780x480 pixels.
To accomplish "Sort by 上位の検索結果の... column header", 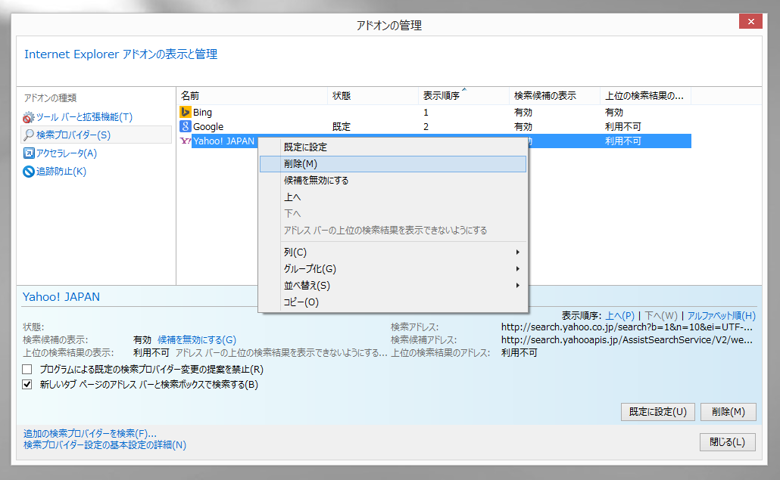I will 645,96.
